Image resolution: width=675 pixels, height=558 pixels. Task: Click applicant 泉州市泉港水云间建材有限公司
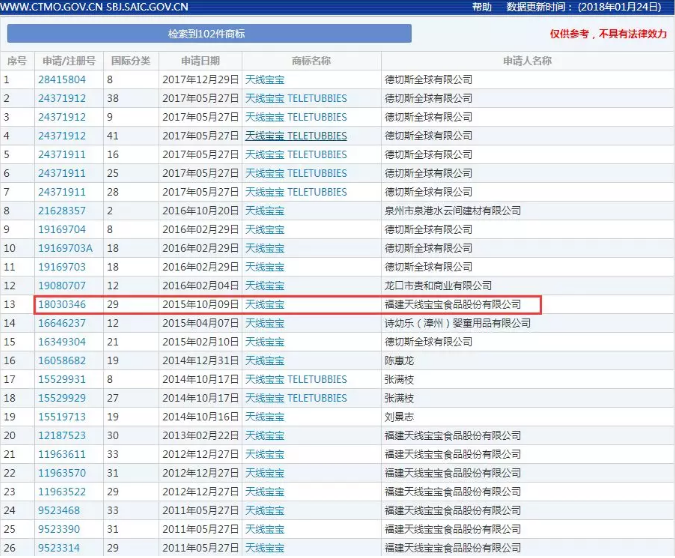pyautogui.click(x=453, y=211)
